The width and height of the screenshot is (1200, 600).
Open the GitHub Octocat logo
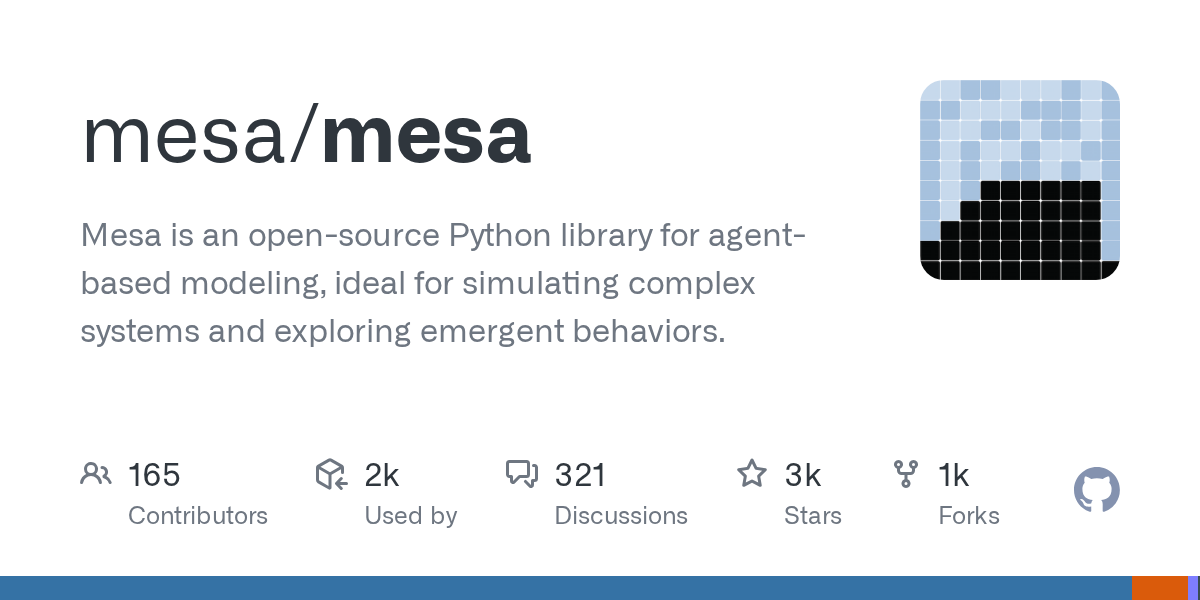pyautogui.click(x=1096, y=491)
